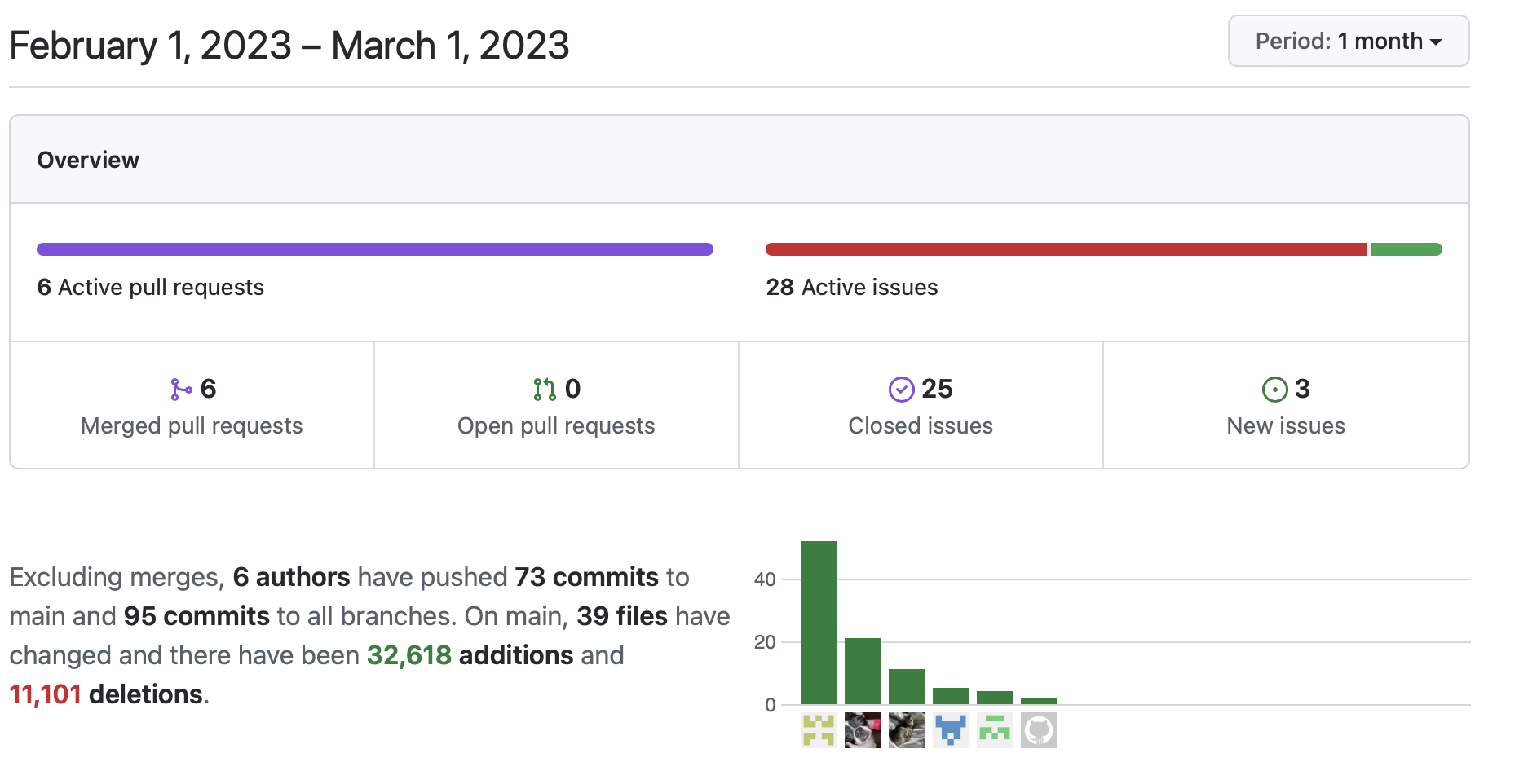Click the Period dropdown chevron arrow
1528x784 pixels.
click(1437, 42)
